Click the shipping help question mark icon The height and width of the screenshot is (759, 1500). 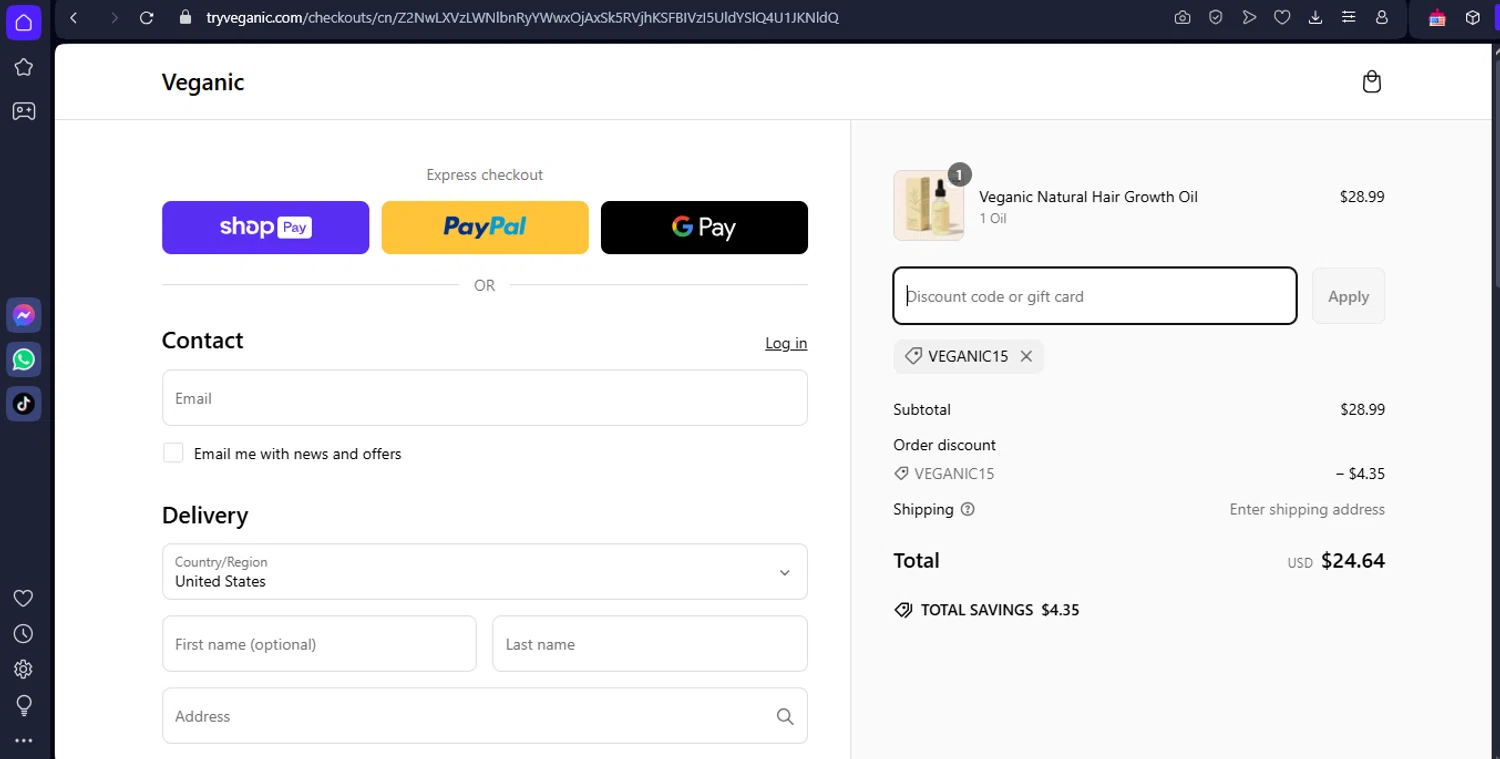pyautogui.click(x=967, y=509)
